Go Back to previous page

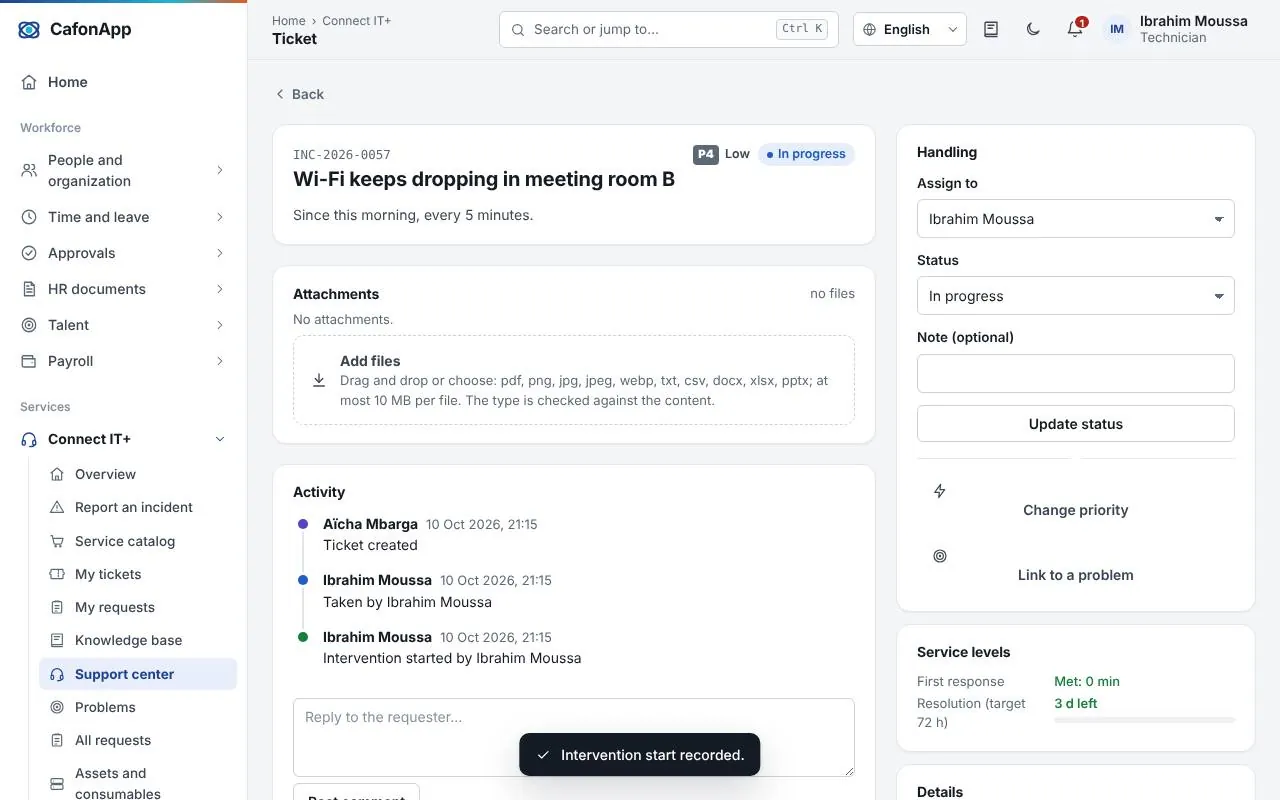(299, 94)
